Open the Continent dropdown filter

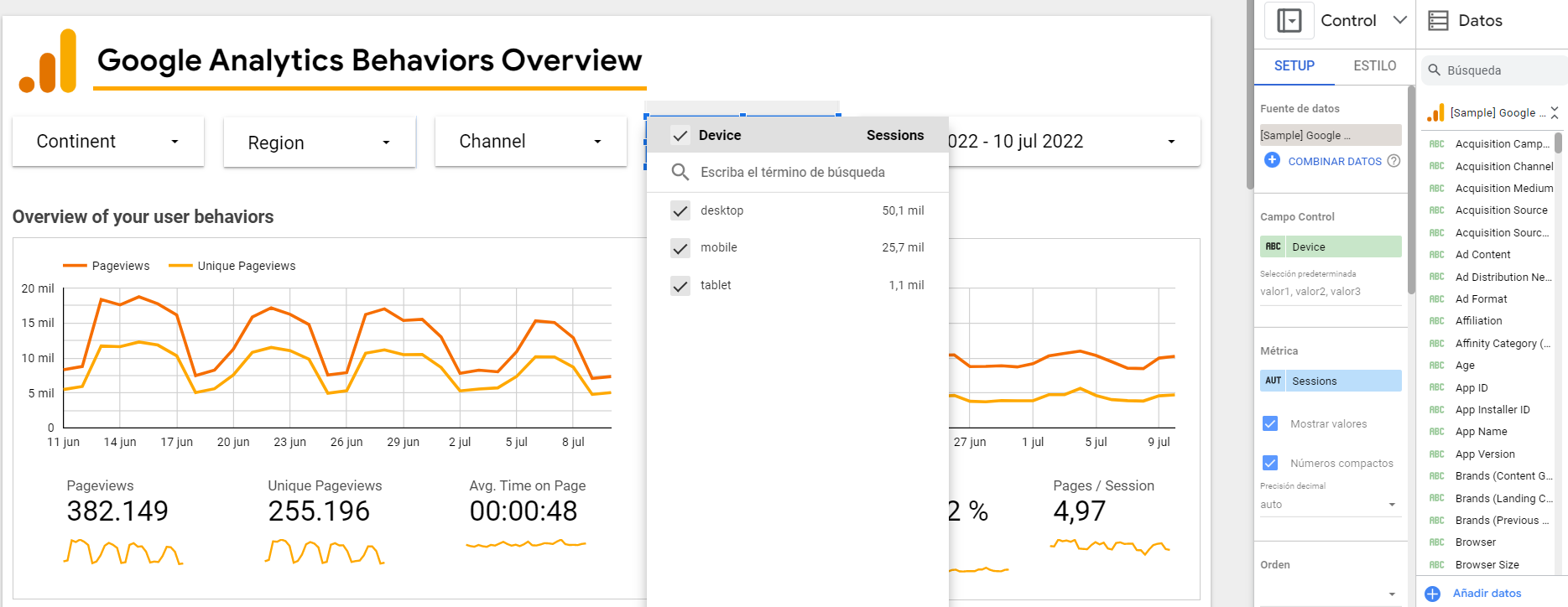[108, 142]
